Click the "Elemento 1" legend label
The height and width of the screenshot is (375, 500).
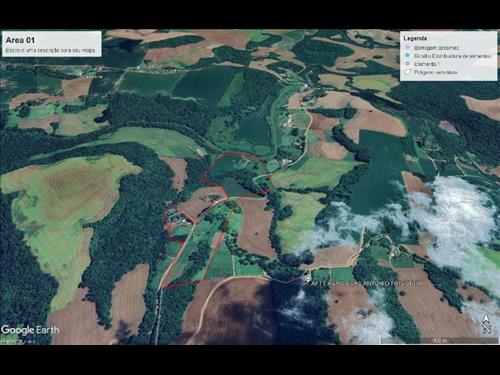427,64
